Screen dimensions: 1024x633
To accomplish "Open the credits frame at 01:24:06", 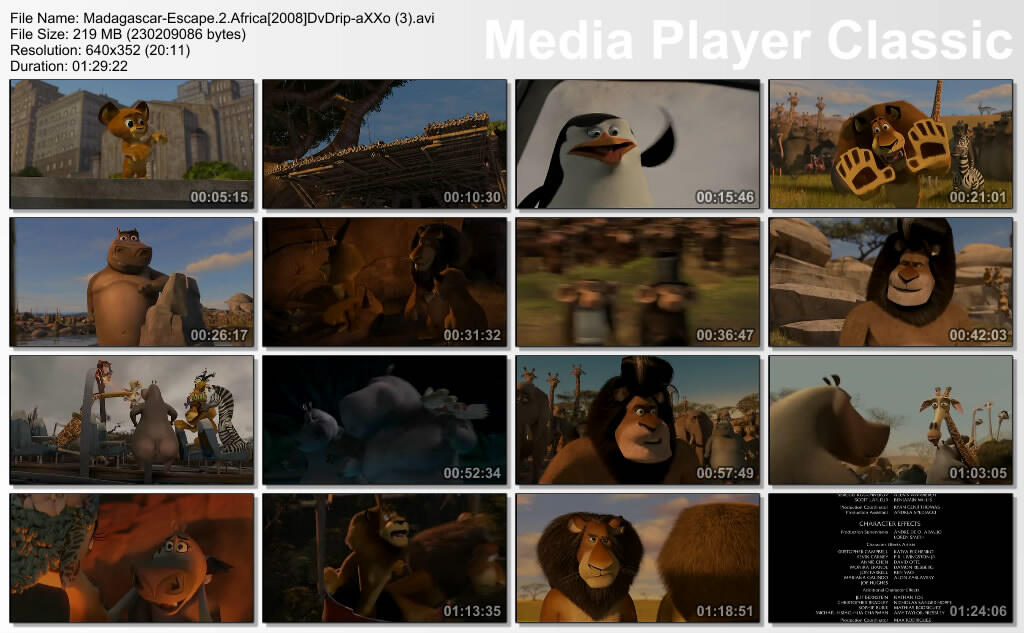I will (x=891, y=558).
